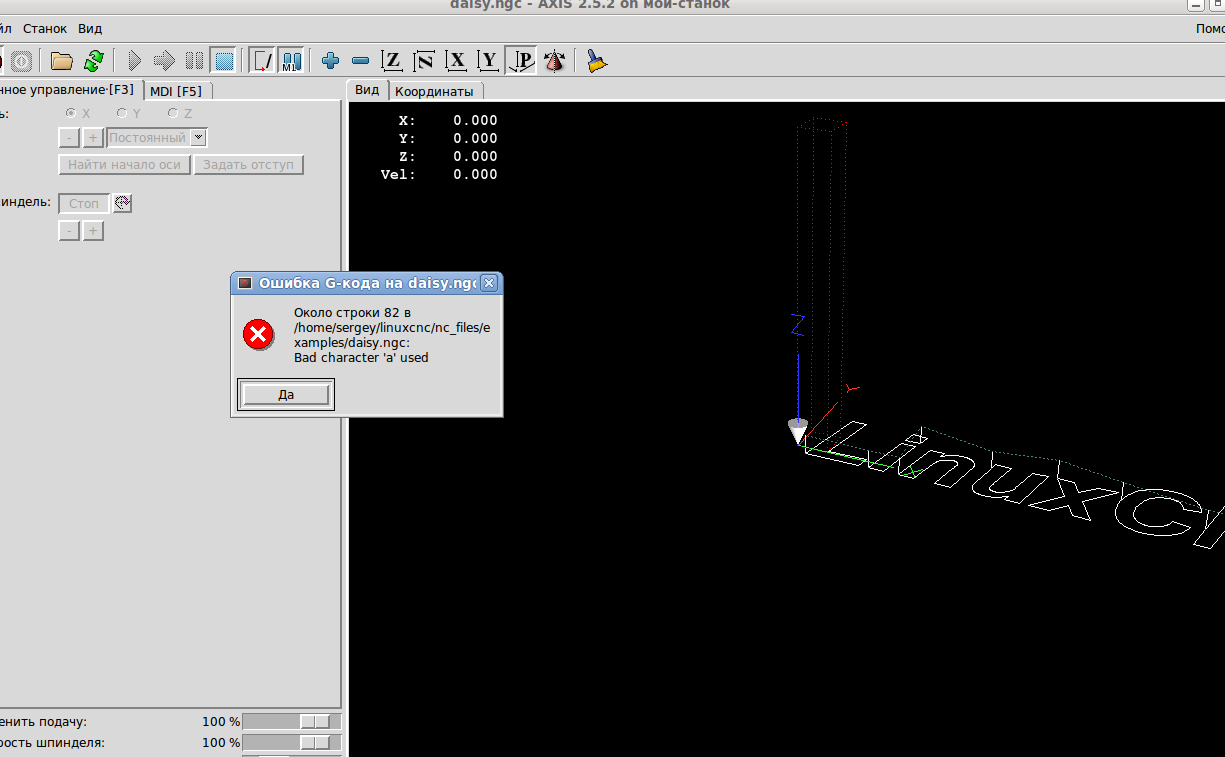Clear live plot with the brush icon
Screen dimensions: 1225x757
pos(597,61)
